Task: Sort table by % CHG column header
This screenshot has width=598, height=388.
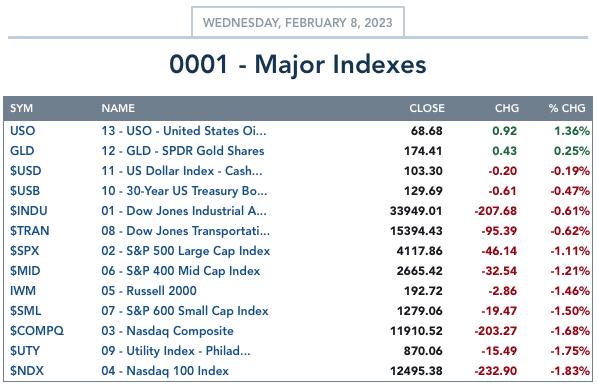Action: click(x=567, y=108)
